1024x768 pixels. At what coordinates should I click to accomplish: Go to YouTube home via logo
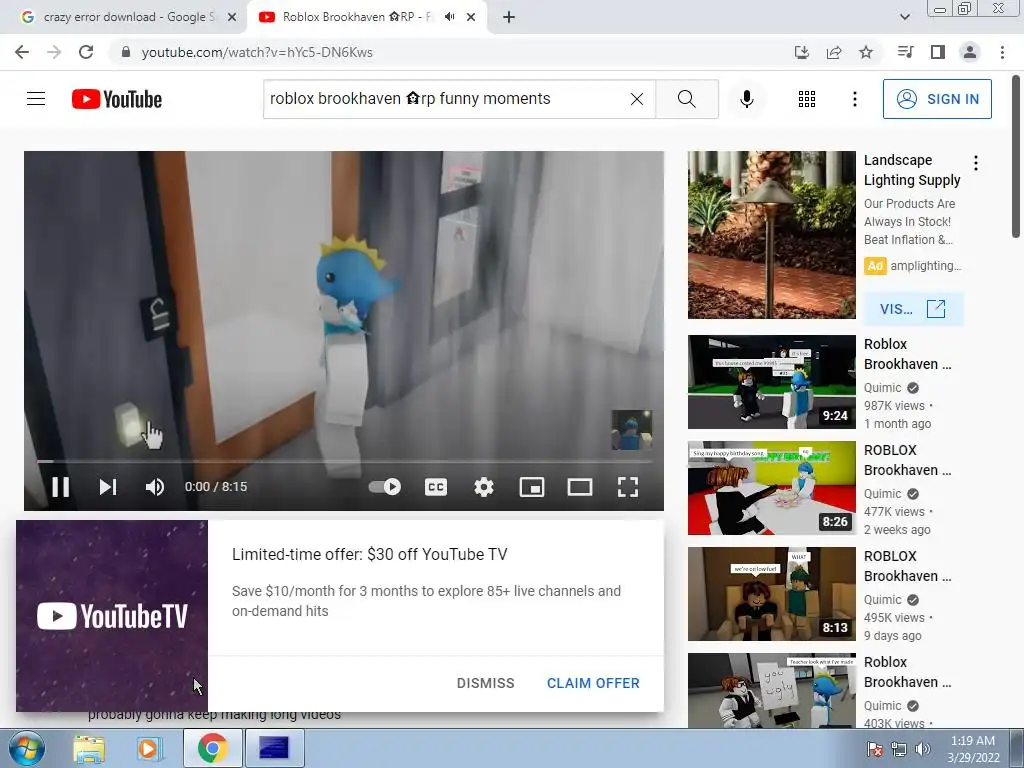pos(117,99)
